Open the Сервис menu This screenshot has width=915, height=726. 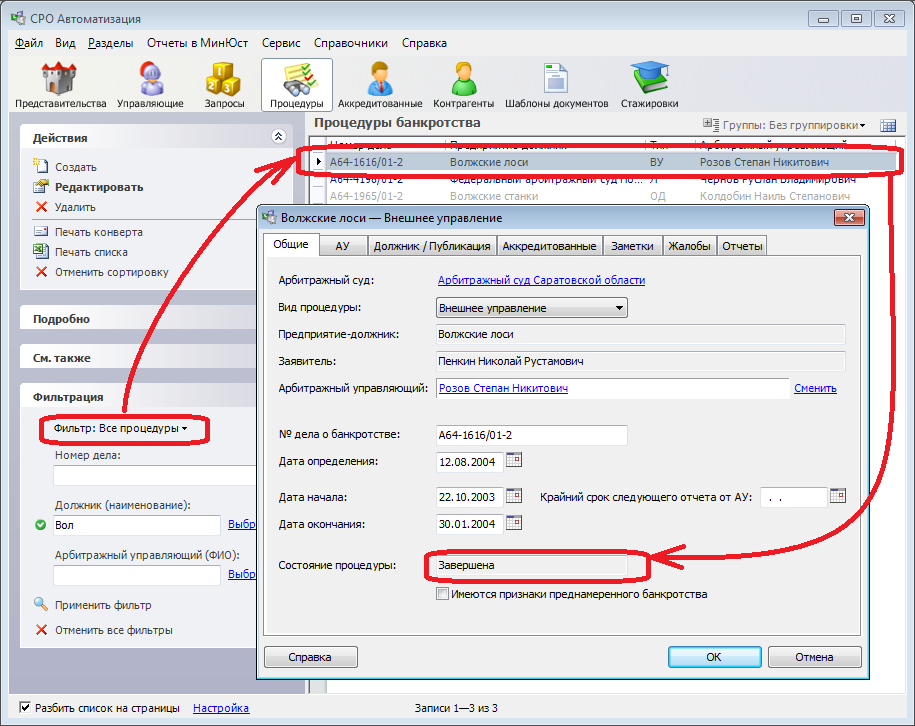tap(280, 43)
